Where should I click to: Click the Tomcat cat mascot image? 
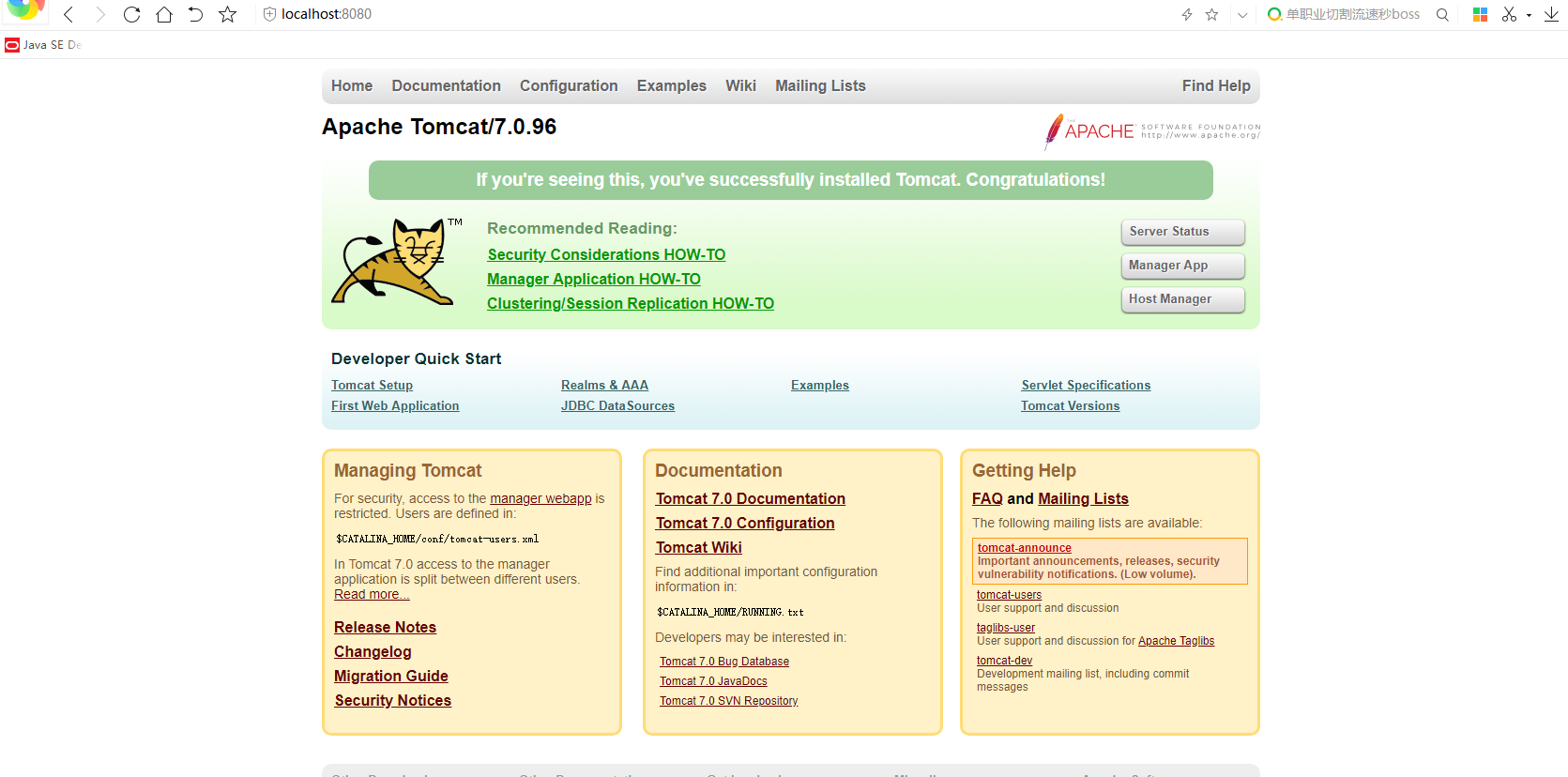coord(394,262)
